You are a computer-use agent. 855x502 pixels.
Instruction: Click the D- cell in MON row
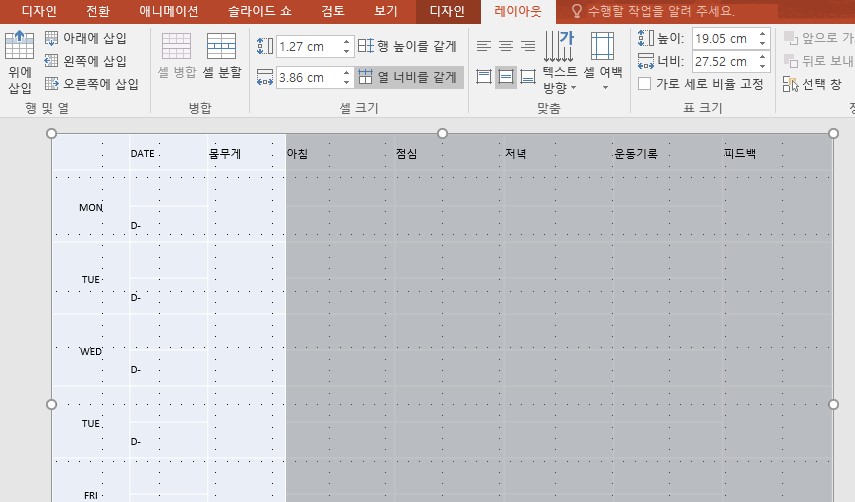point(168,225)
